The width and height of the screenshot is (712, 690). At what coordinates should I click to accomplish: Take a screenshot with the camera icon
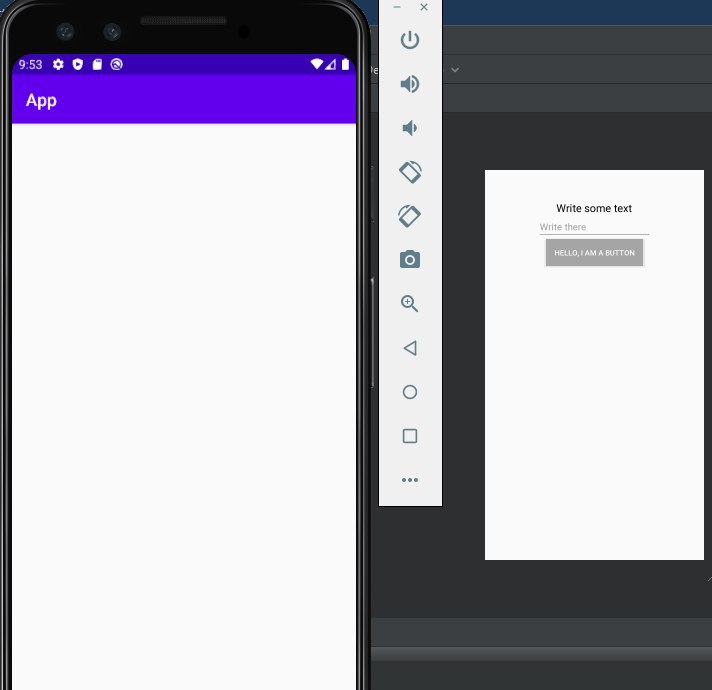coord(410,259)
